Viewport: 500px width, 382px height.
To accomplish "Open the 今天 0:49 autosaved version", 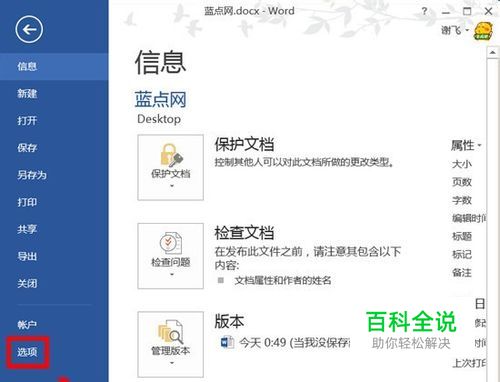I will pyautogui.click(x=295, y=343).
